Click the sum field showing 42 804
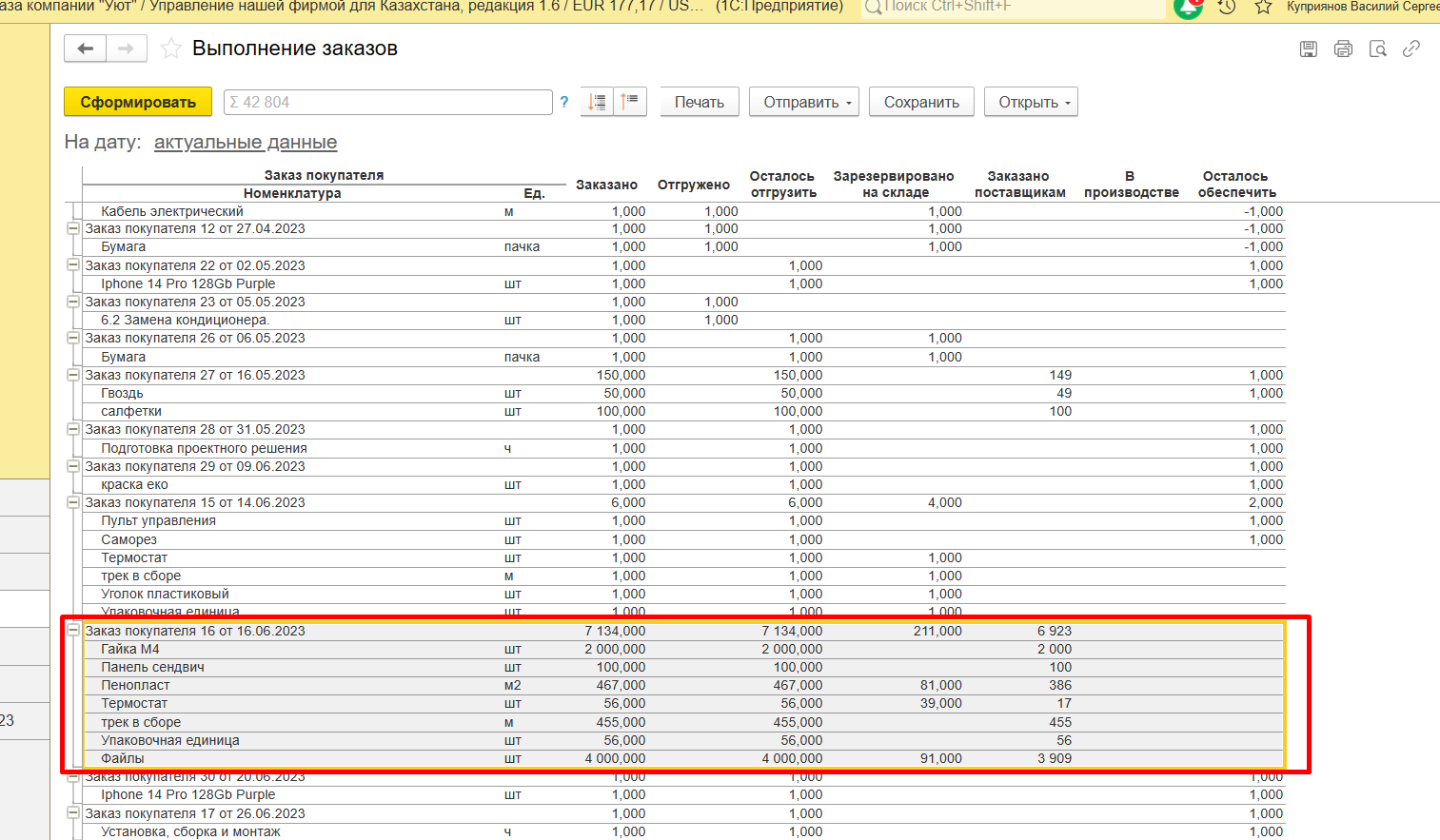Viewport: 1440px width, 840px height. coord(387,102)
